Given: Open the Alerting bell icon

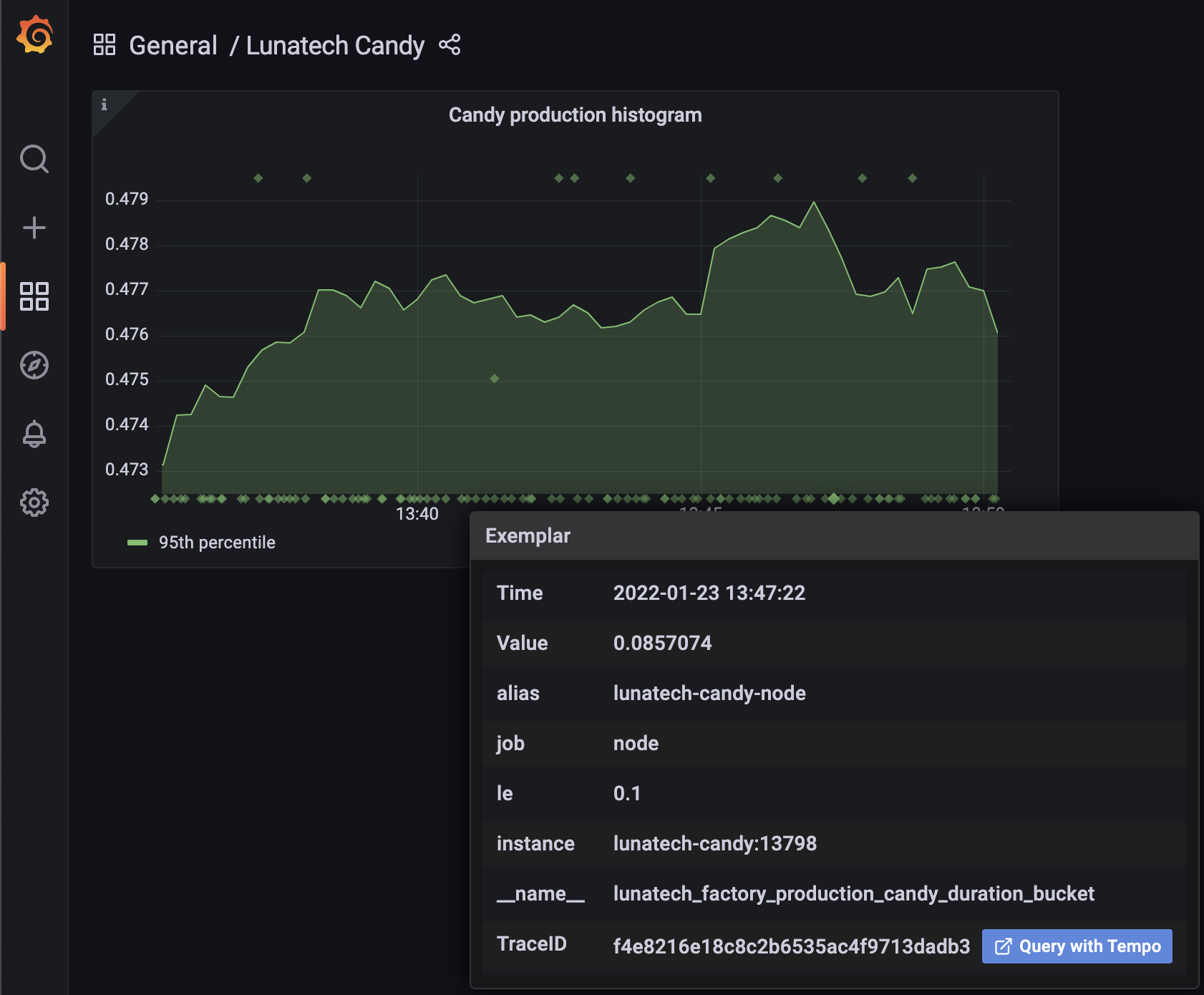Looking at the screenshot, I should (34, 434).
